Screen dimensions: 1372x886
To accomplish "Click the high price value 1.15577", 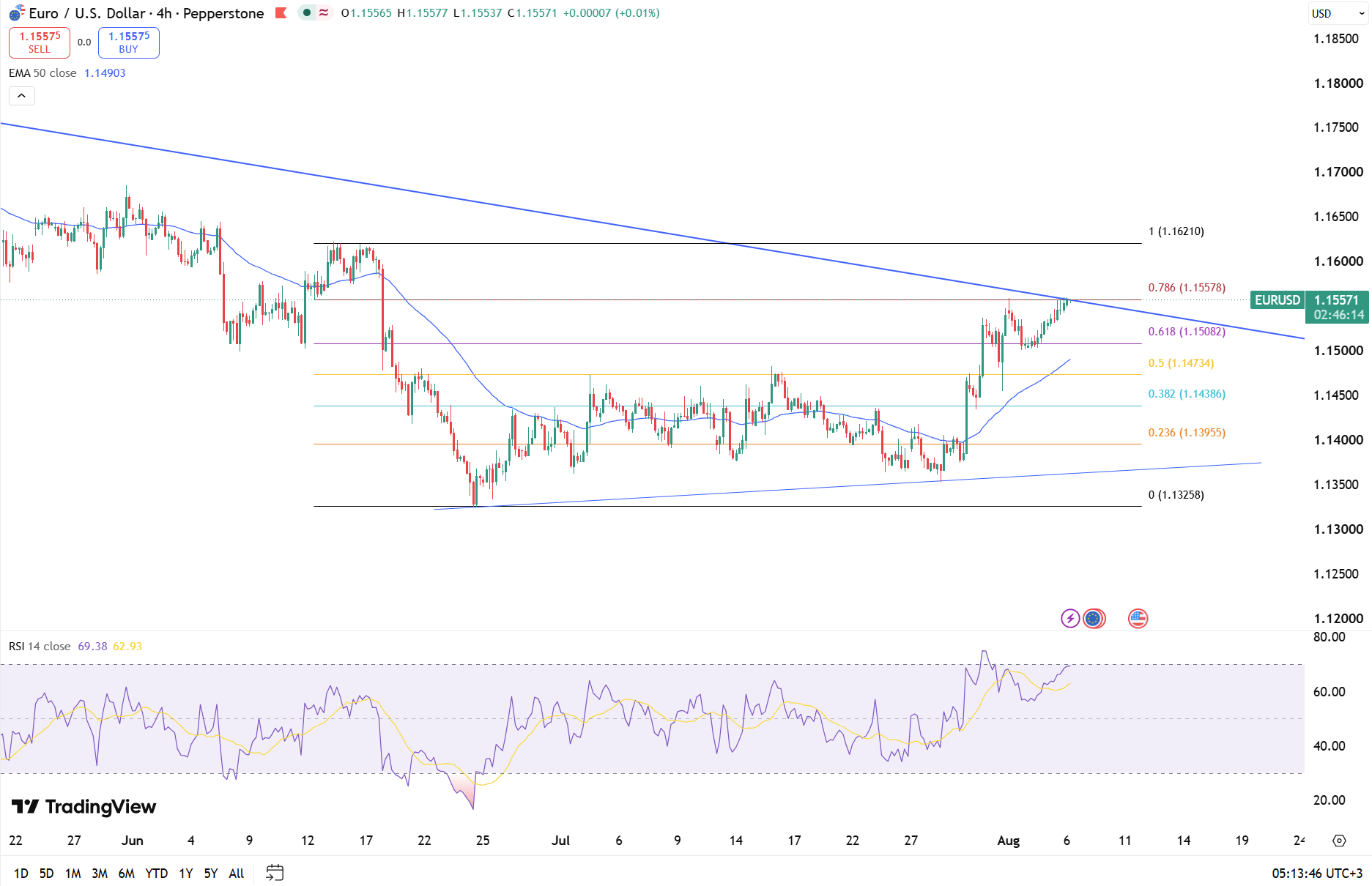I will click(426, 13).
